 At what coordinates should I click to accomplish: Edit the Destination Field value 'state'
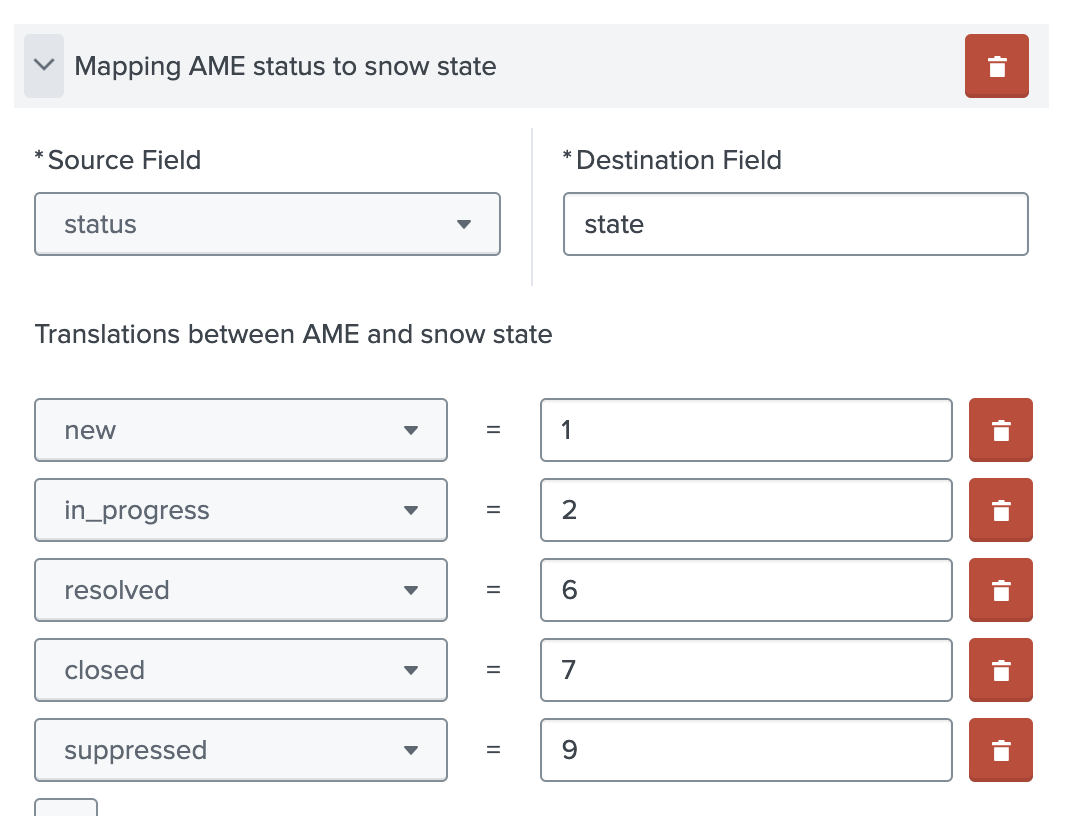point(795,224)
